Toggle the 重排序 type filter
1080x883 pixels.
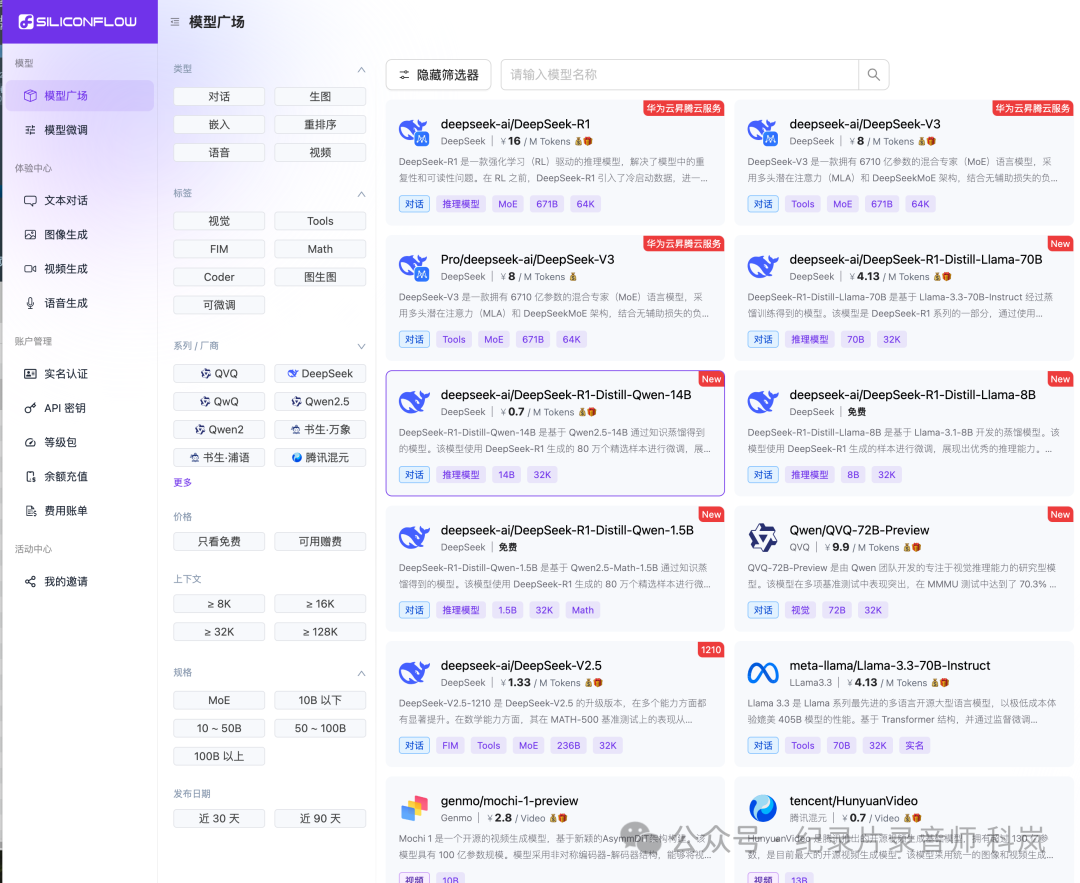tap(320, 125)
